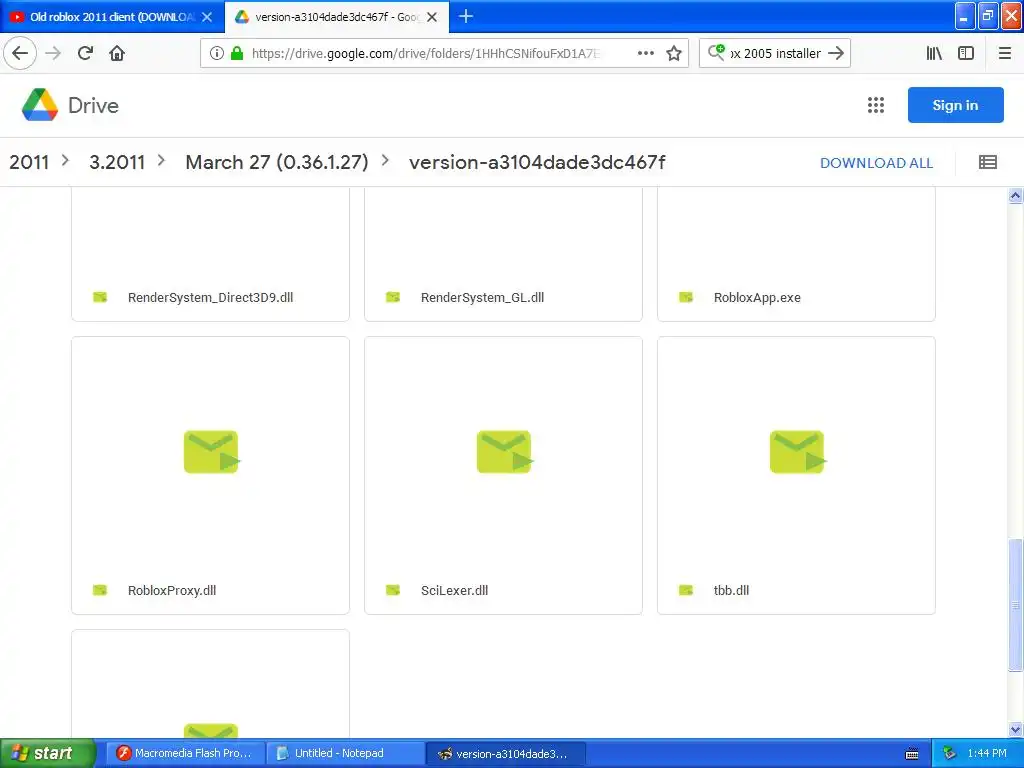Switch to Untitled - Notepad taskbar window
The height and width of the screenshot is (768, 1024).
point(345,753)
